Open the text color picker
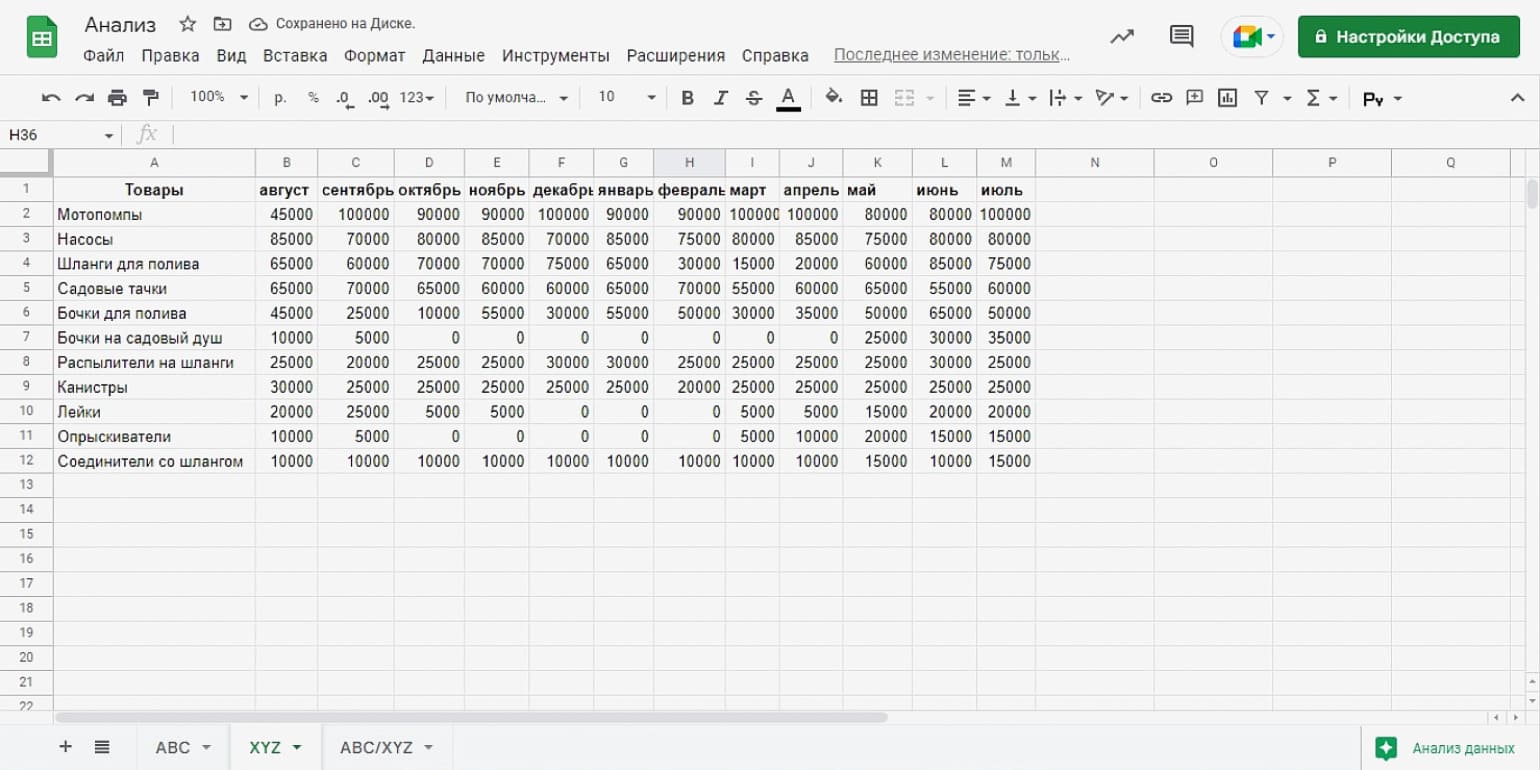1540x770 pixels. tap(788, 98)
